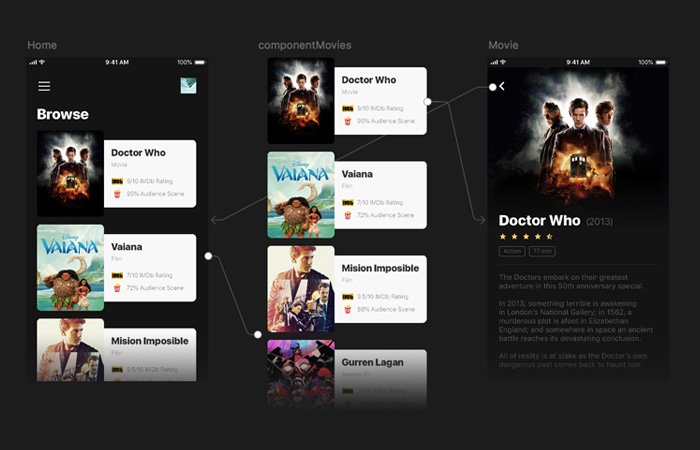700x450 pixels.
Task: Click IMDb logo on Home Vaiana card
Action: [117, 275]
